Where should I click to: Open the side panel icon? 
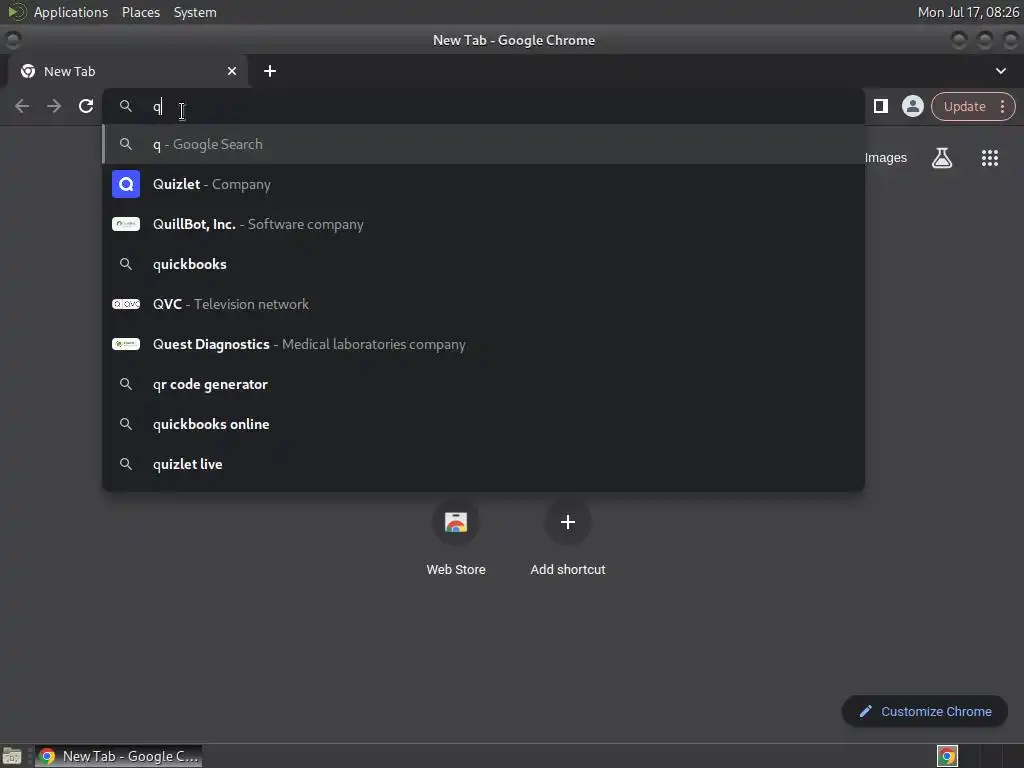coord(881,106)
